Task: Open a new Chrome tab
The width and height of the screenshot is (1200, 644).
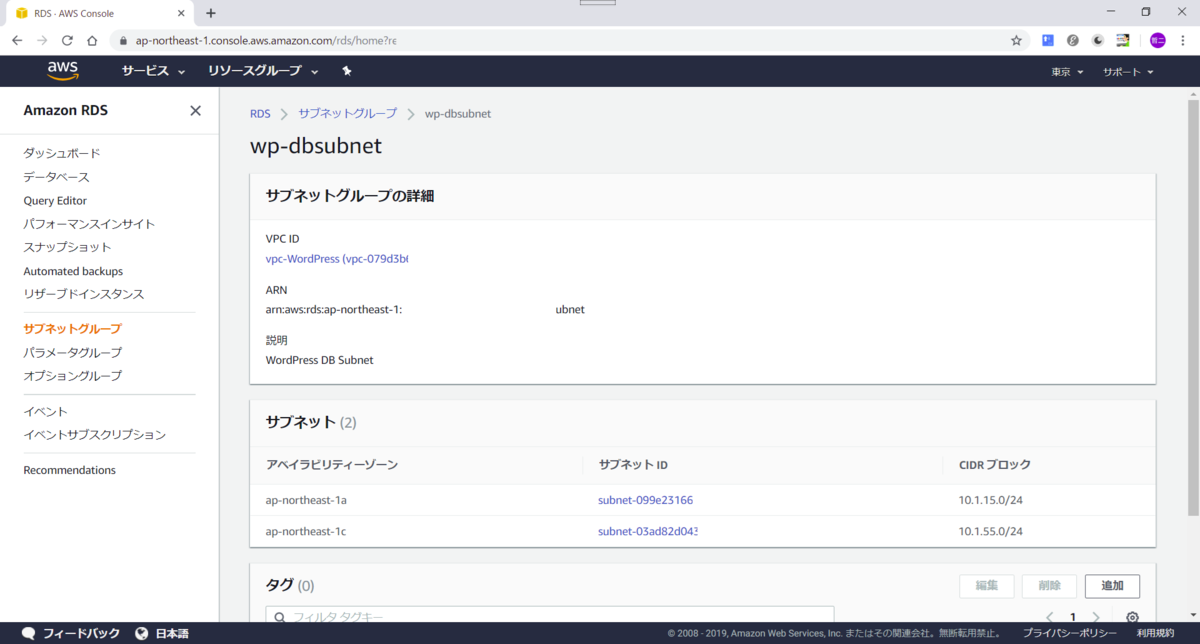Action: [x=210, y=13]
